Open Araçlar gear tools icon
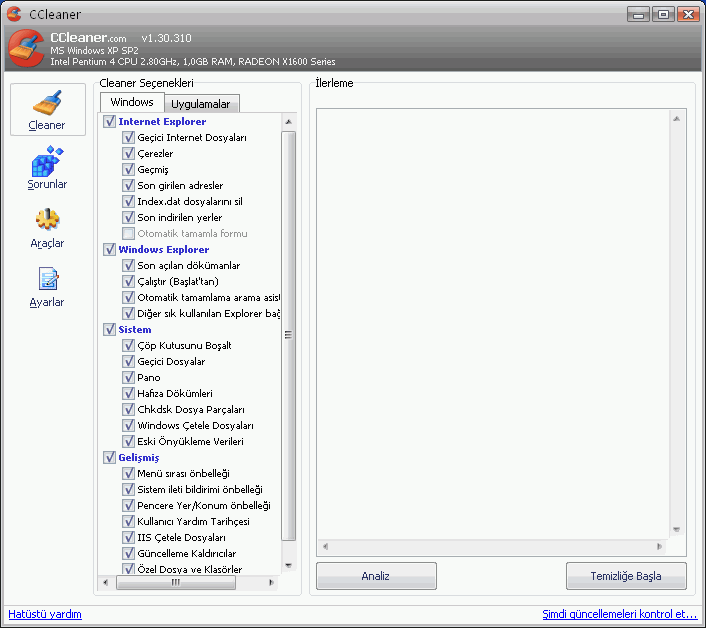The image size is (706, 628). (x=47, y=220)
